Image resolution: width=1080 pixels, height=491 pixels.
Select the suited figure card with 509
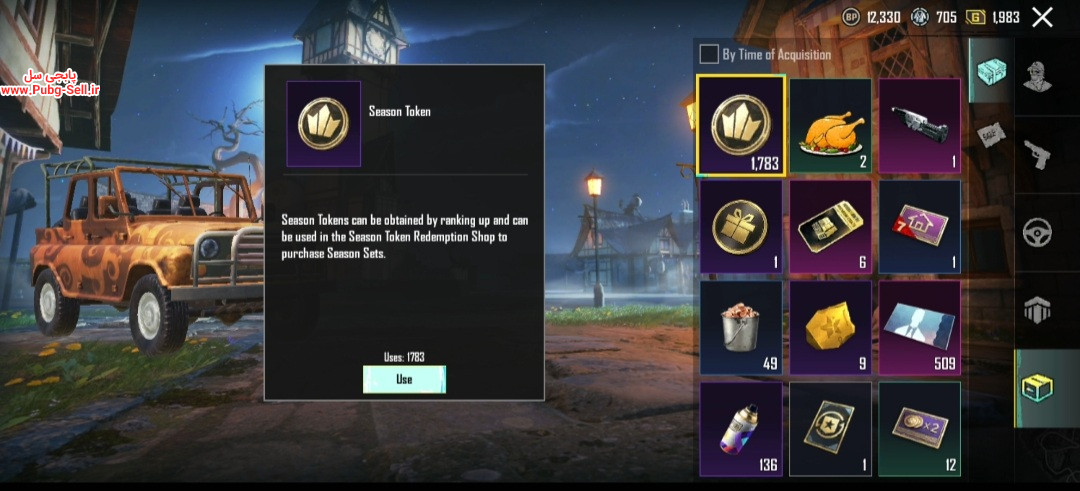pyautogui.click(x=920, y=327)
